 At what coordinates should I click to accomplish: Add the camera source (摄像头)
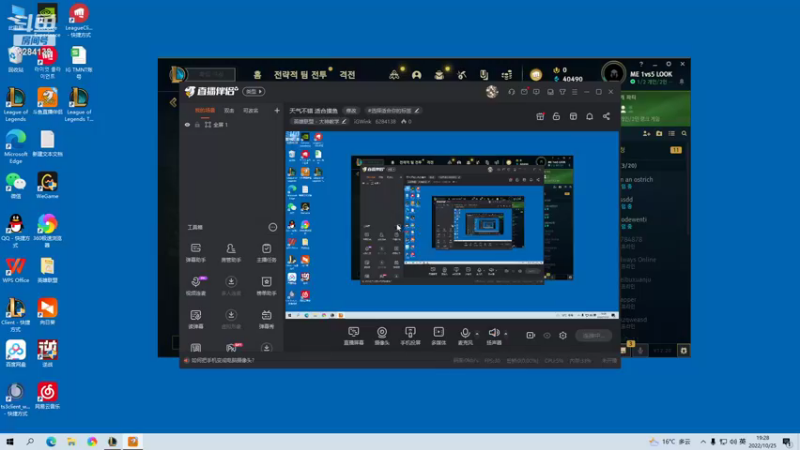point(382,336)
